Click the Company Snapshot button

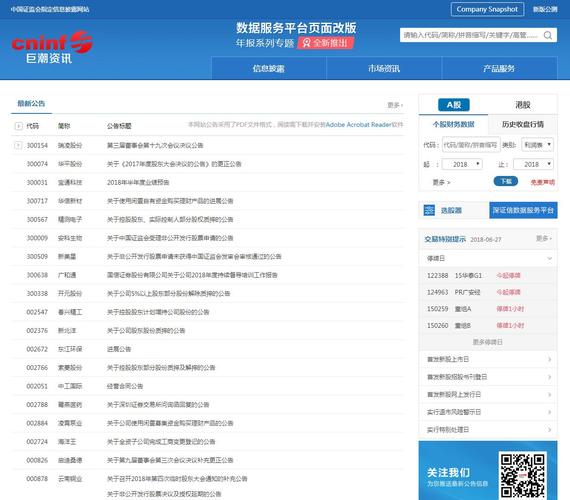tap(487, 9)
